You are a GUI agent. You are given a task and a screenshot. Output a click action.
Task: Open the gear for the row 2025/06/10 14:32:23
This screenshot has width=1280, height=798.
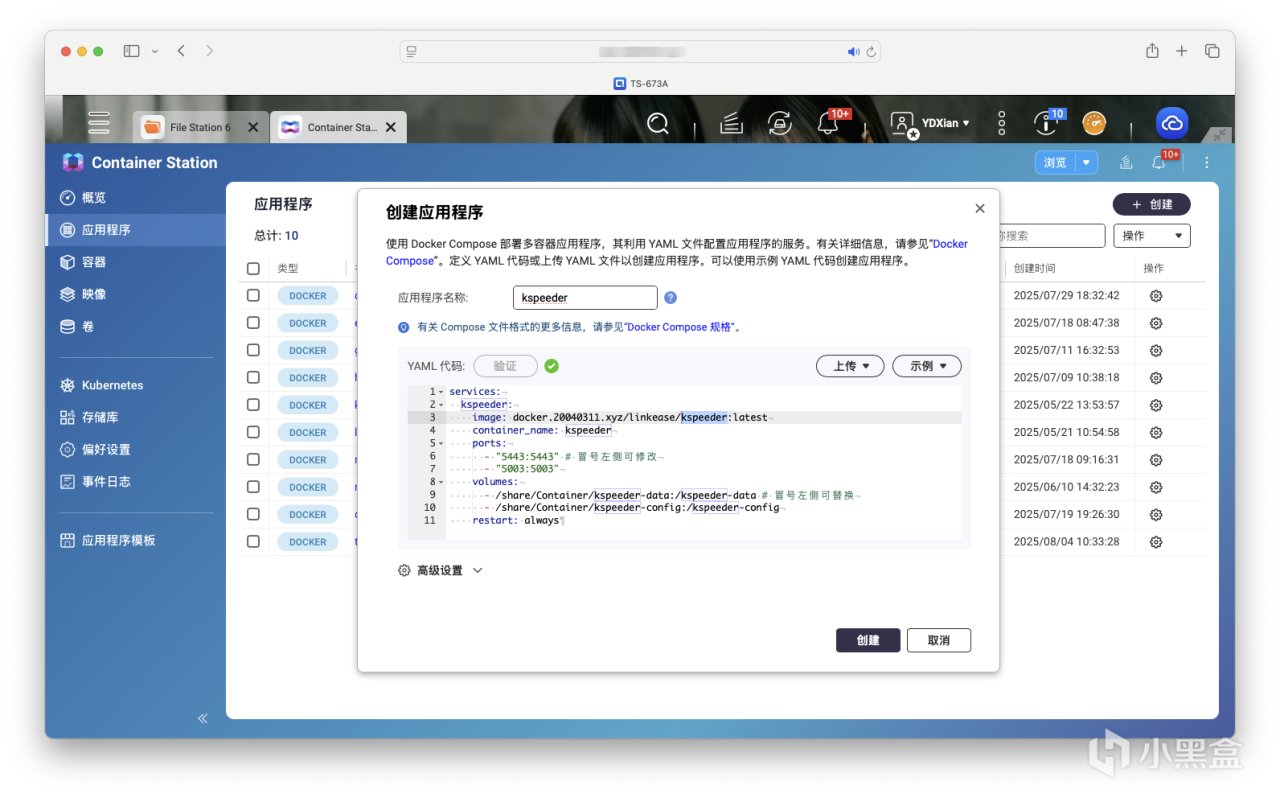pos(1156,487)
